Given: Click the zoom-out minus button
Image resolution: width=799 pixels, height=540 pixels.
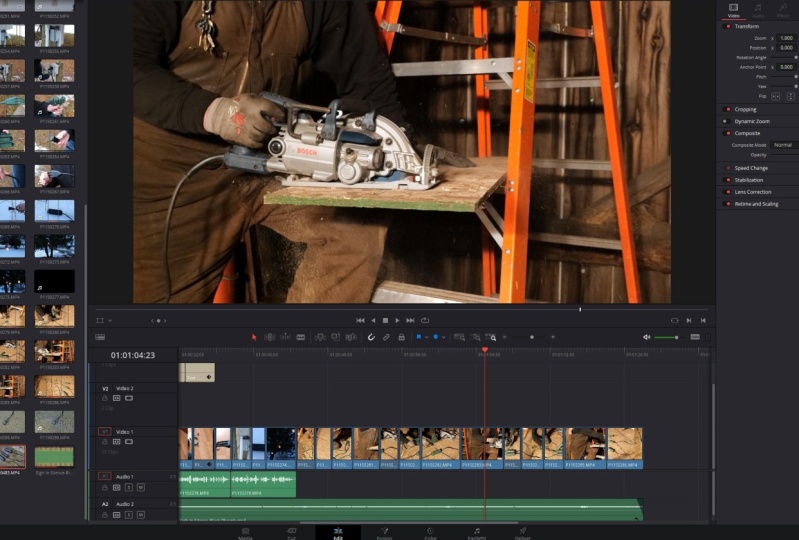Looking at the screenshot, I should coord(504,337).
